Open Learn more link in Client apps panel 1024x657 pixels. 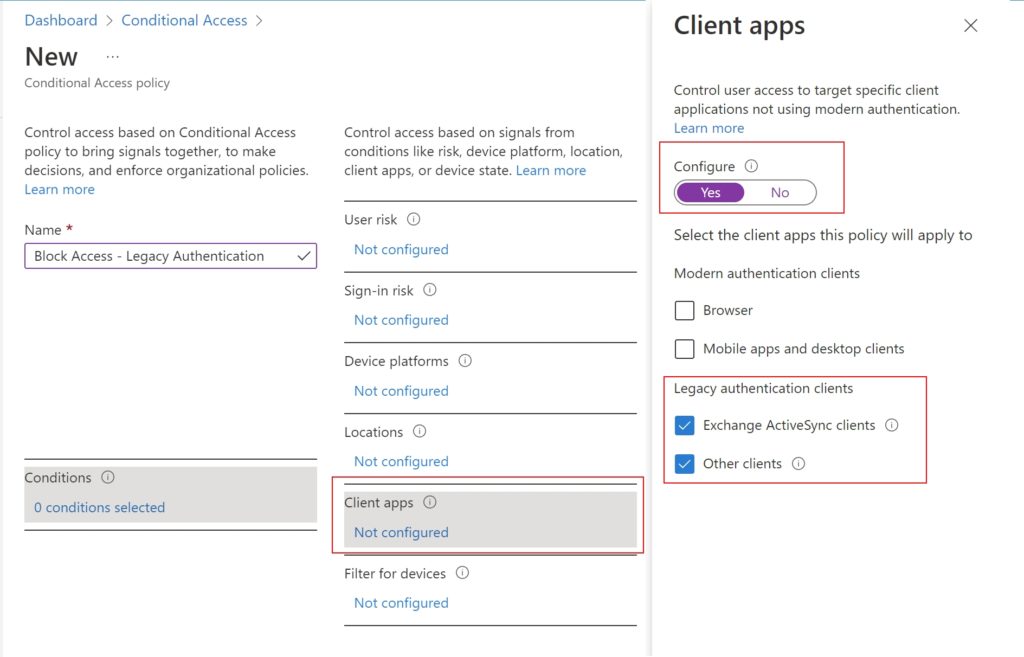(x=709, y=128)
